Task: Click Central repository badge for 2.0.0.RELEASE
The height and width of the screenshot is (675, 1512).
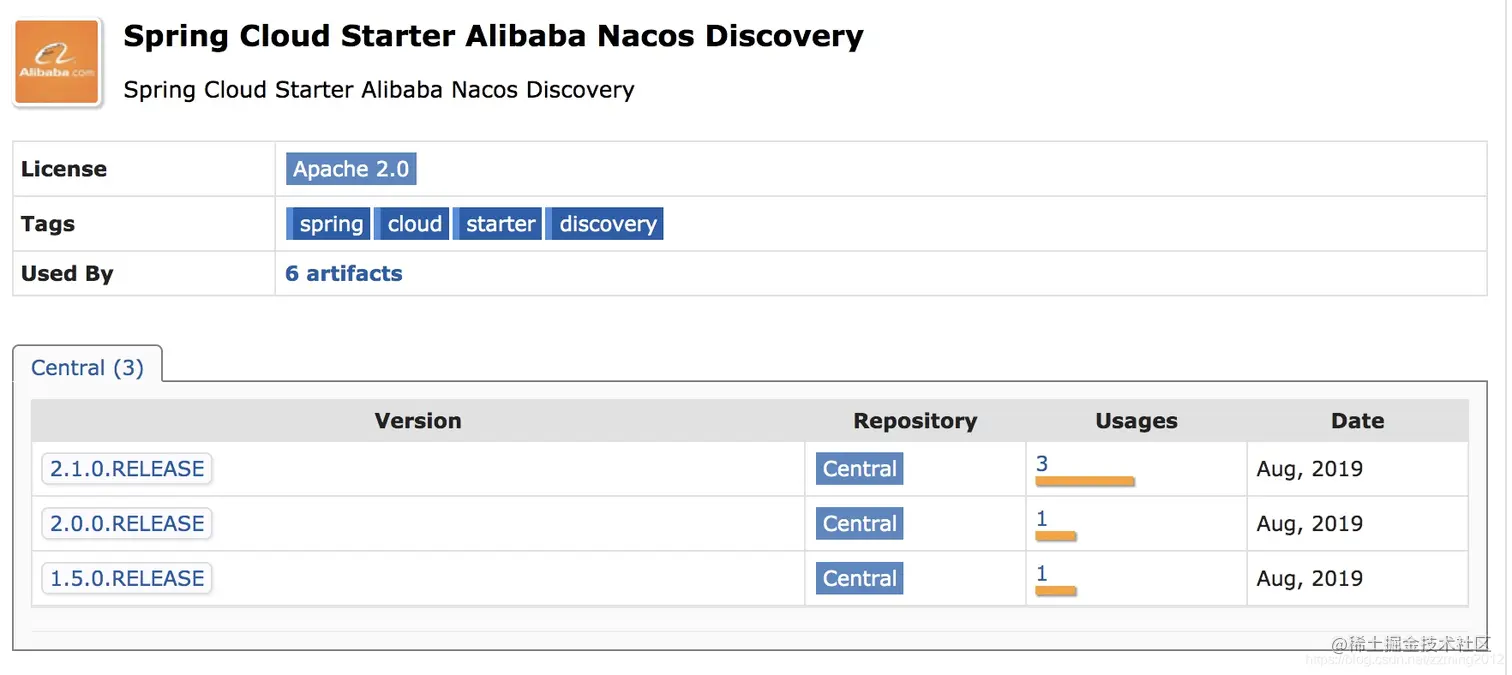Action: [859, 524]
